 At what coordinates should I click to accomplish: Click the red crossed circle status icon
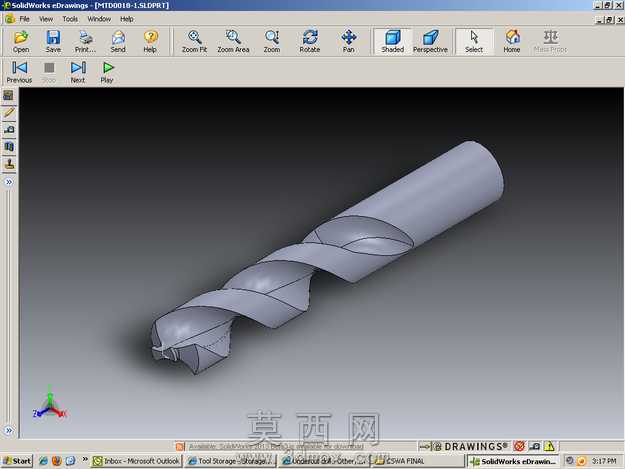pyautogui.click(x=519, y=446)
